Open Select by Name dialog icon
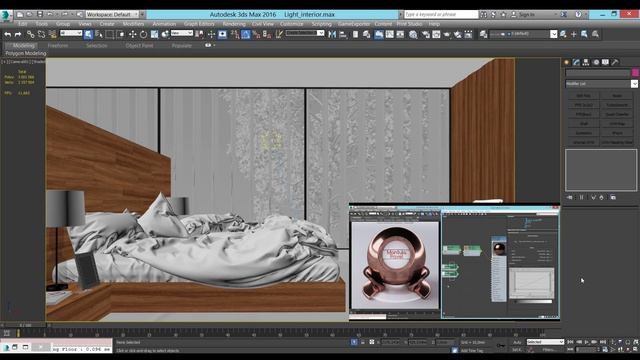640x360 pixels. pos(99,35)
